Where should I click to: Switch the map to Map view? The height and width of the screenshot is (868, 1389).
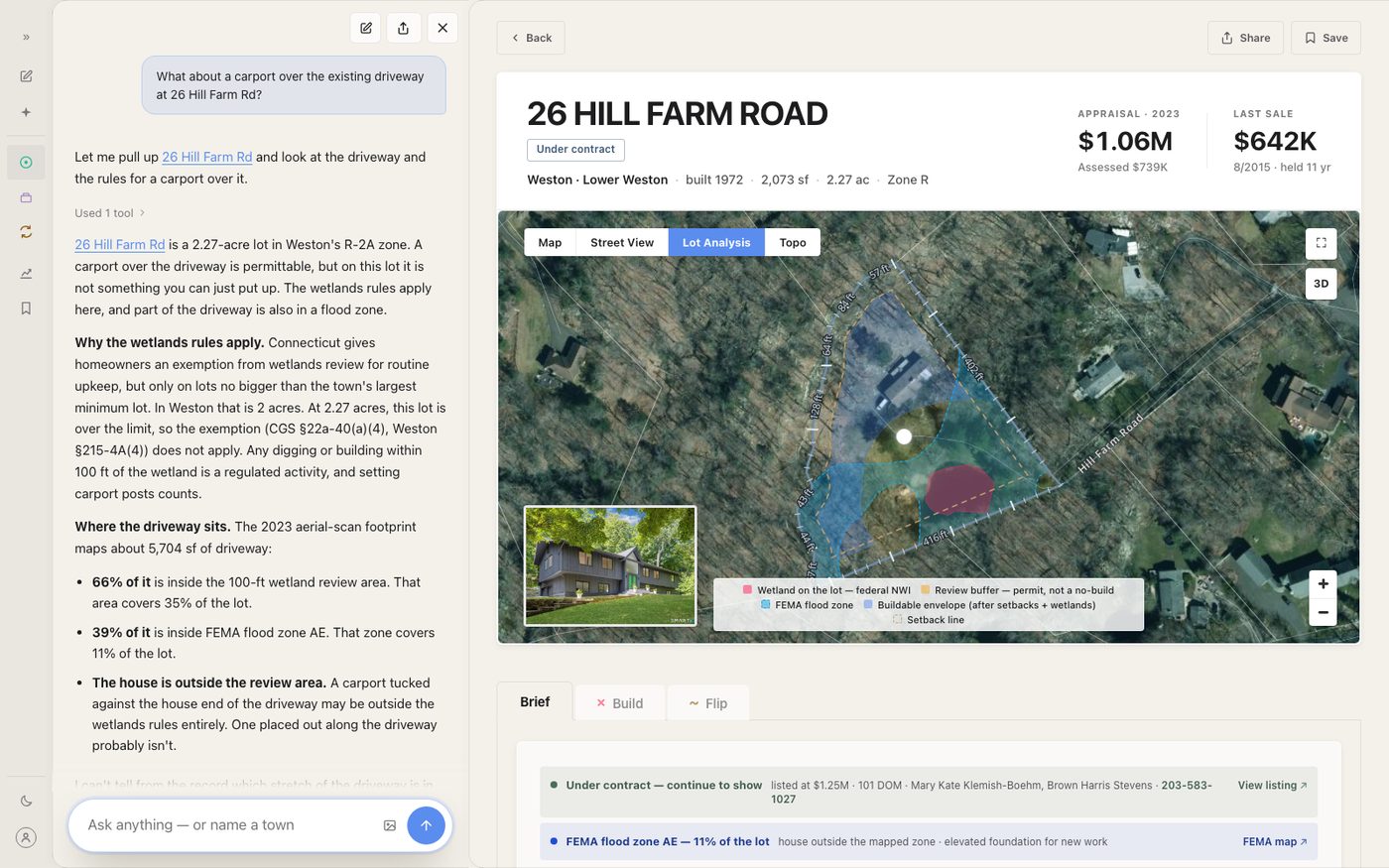[550, 243]
